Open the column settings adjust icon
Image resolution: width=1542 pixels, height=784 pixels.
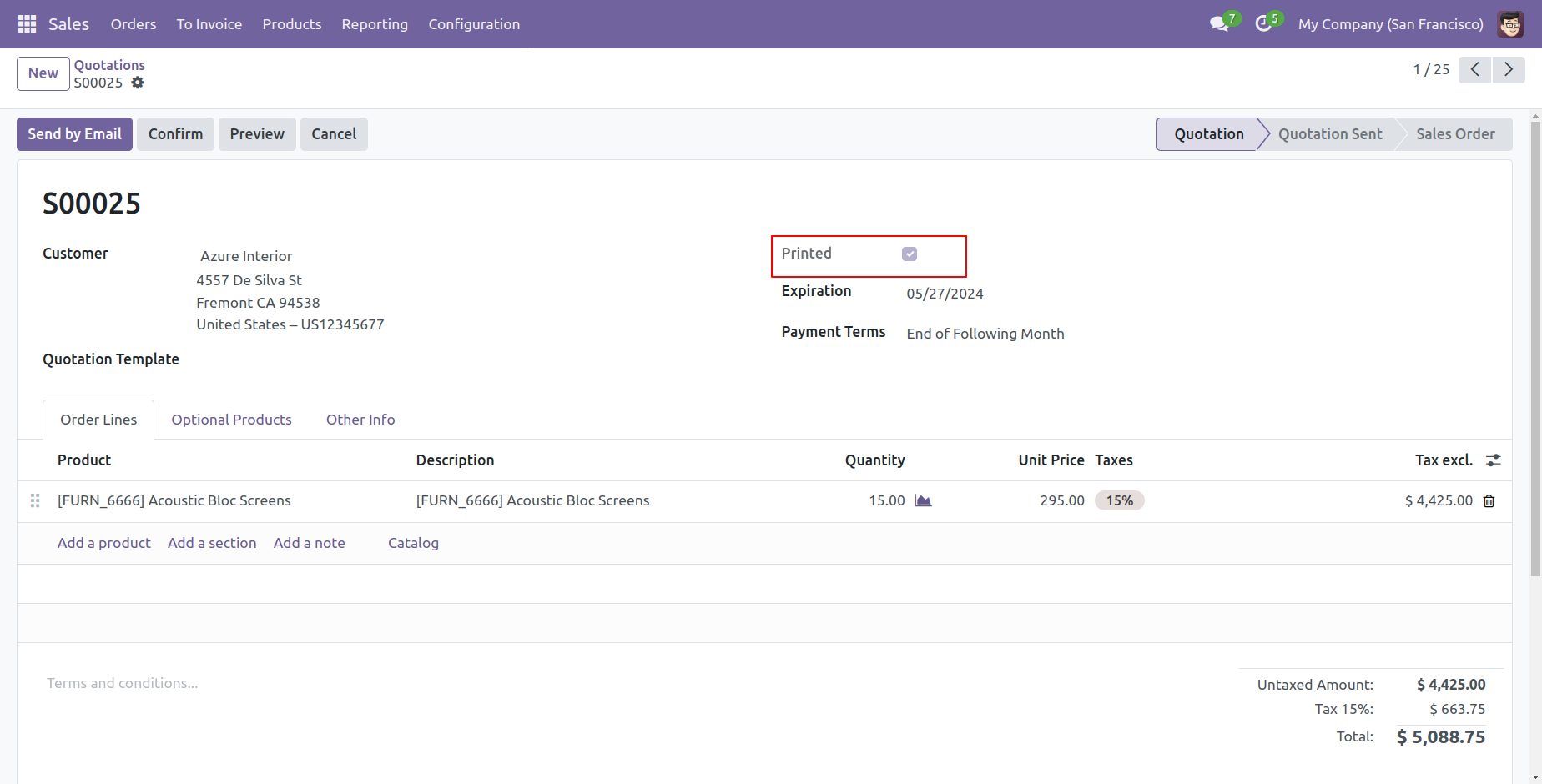click(1494, 460)
